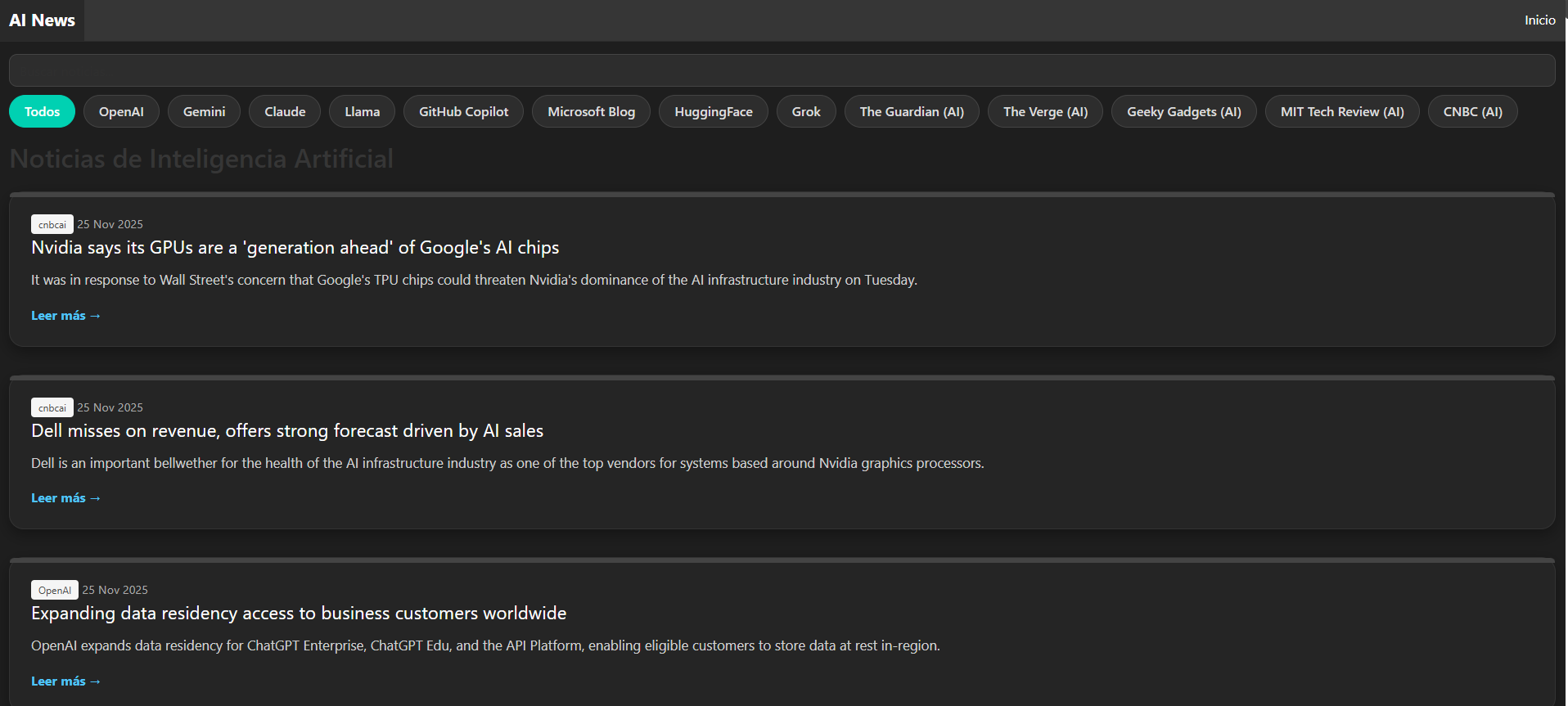Image resolution: width=1568 pixels, height=706 pixels.
Task: Filter news by HuggingFace
Action: coord(713,112)
